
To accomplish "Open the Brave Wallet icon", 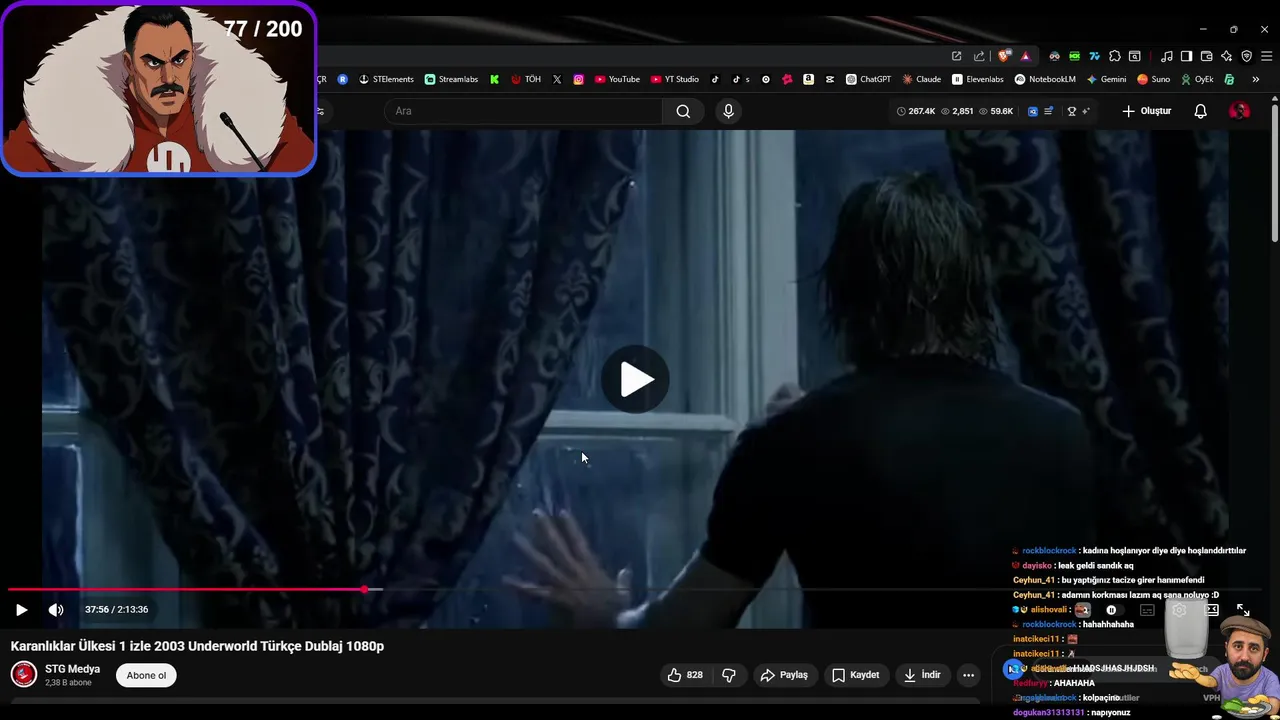I will pos(1207,56).
